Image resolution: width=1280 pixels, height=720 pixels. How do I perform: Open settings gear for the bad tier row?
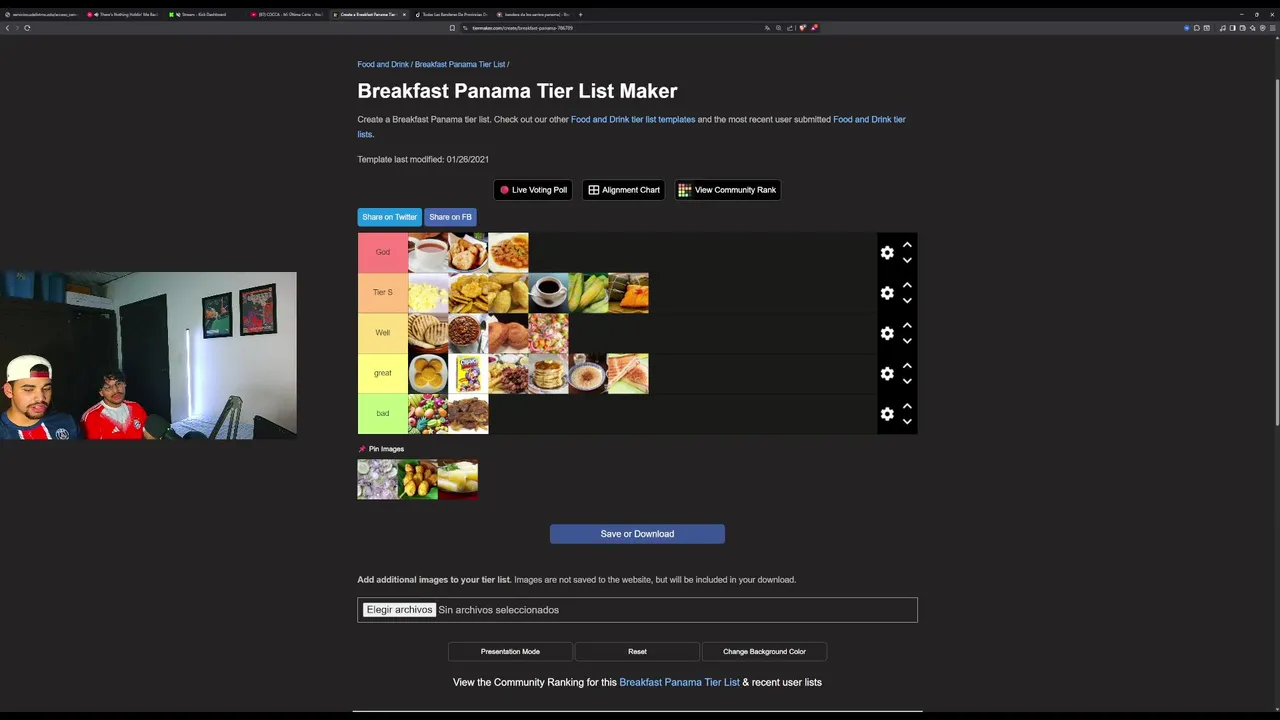(x=887, y=414)
